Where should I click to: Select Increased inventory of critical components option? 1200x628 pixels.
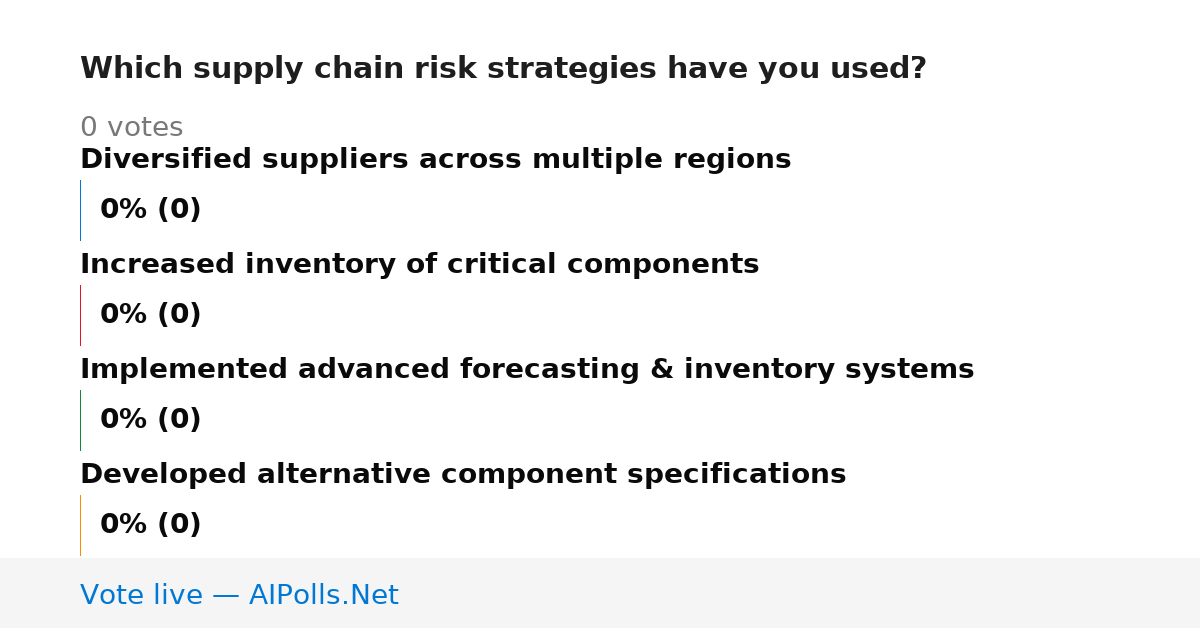(419, 265)
